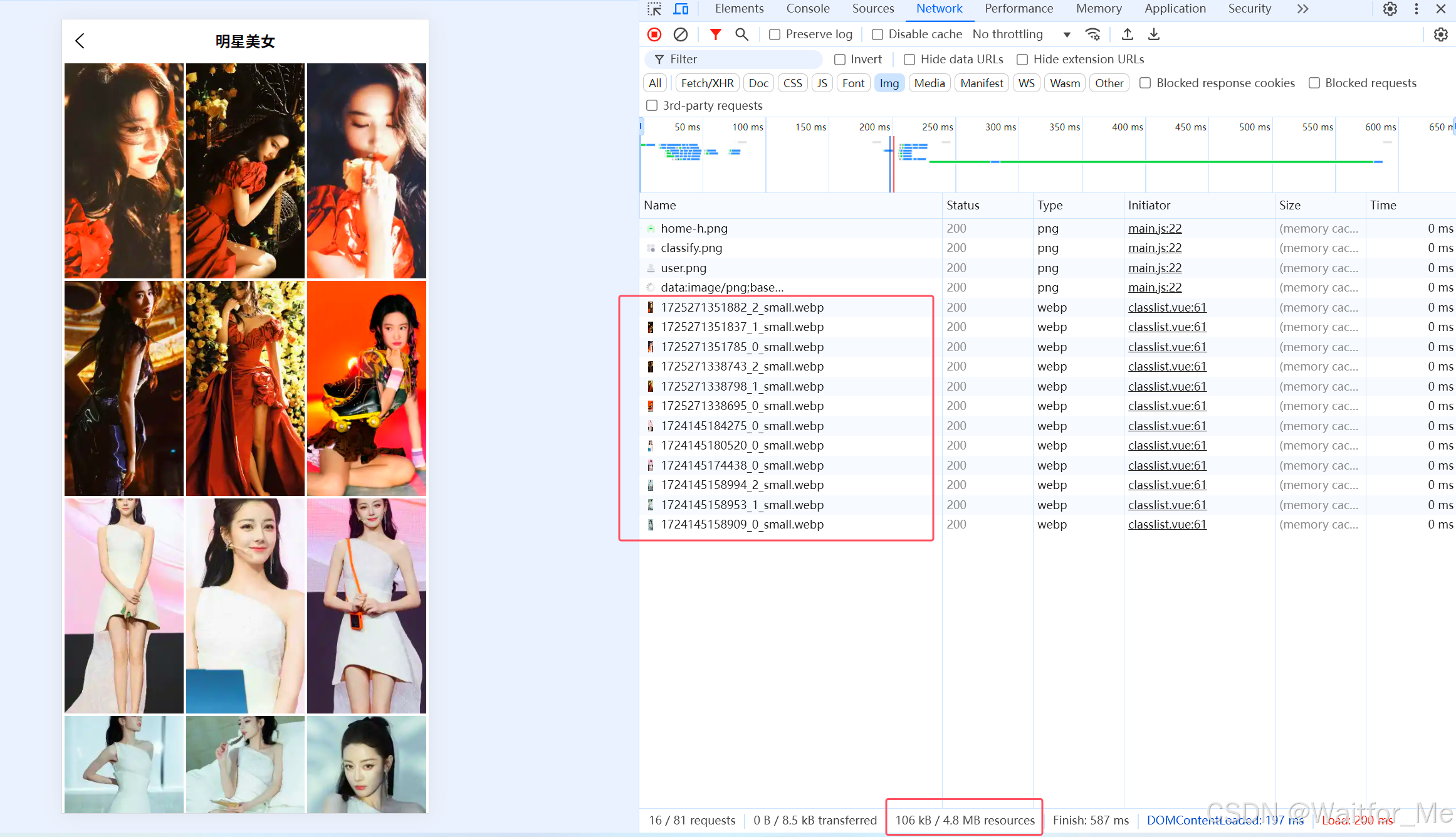
Task: Sort by the Name column header
Action: (790, 206)
